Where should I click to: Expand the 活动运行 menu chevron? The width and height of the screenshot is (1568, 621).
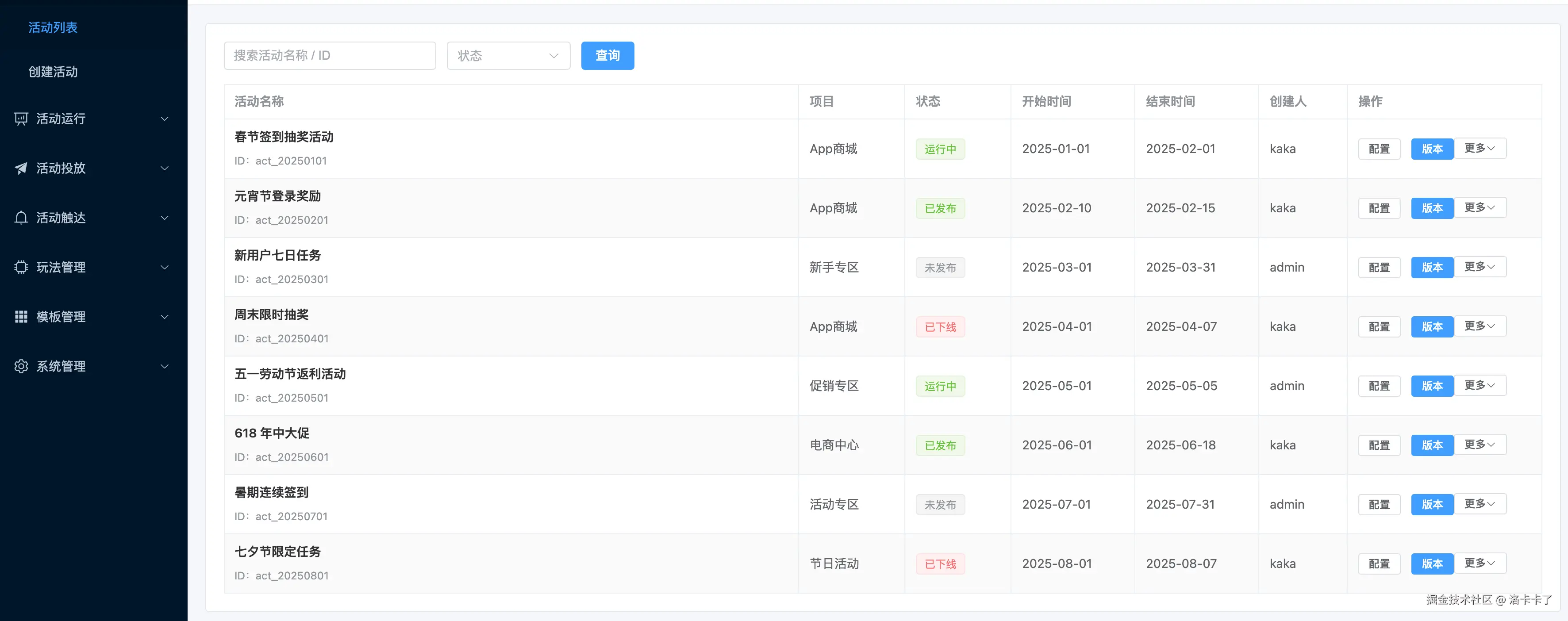tap(164, 119)
